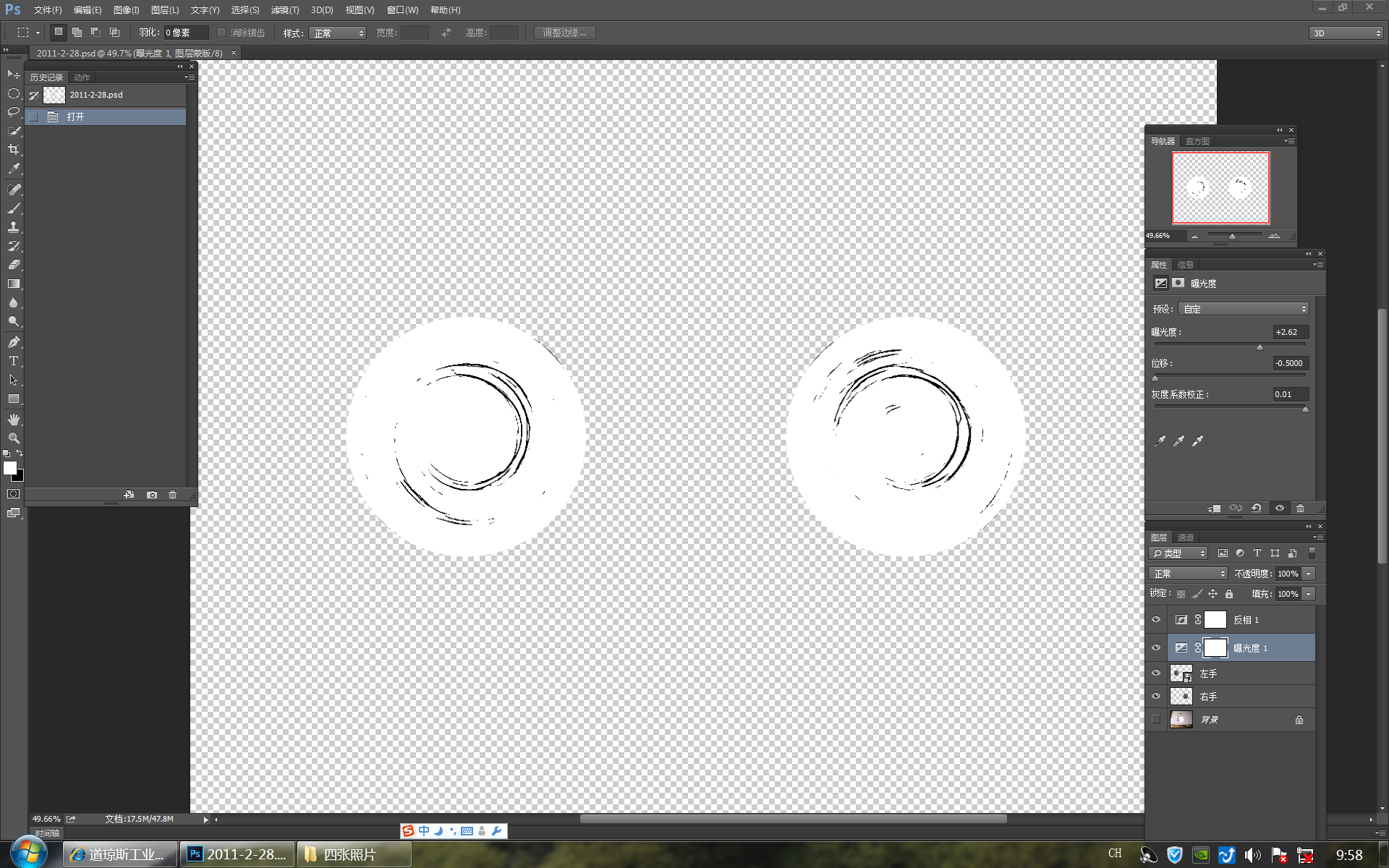Select the Hand tool
The height and width of the screenshot is (868, 1389).
[x=14, y=420]
